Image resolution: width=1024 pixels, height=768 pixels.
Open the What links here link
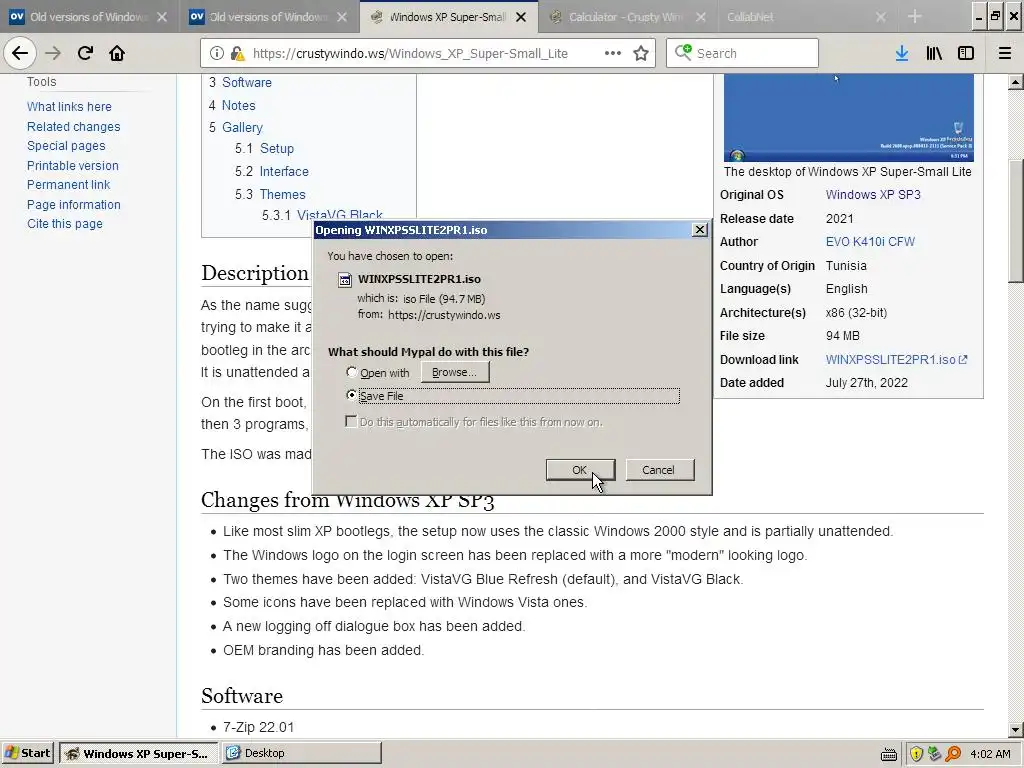69,106
